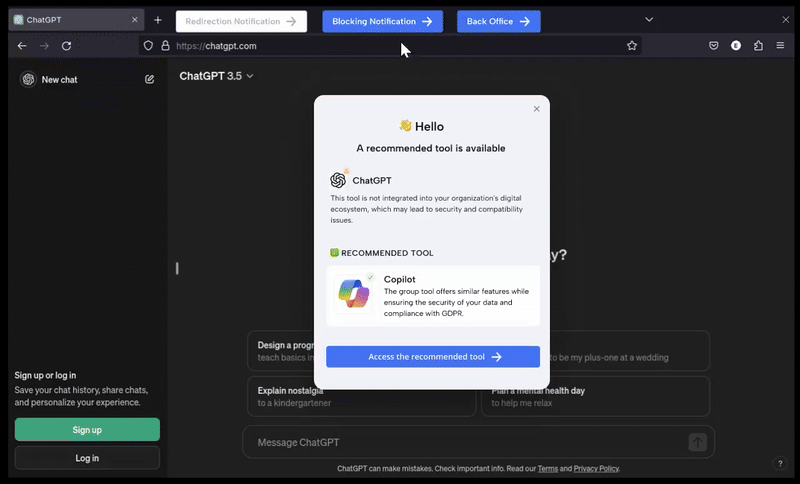Open the Terms link
This screenshot has width=800, height=484.
pyautogui.click(x=547, y=468)
